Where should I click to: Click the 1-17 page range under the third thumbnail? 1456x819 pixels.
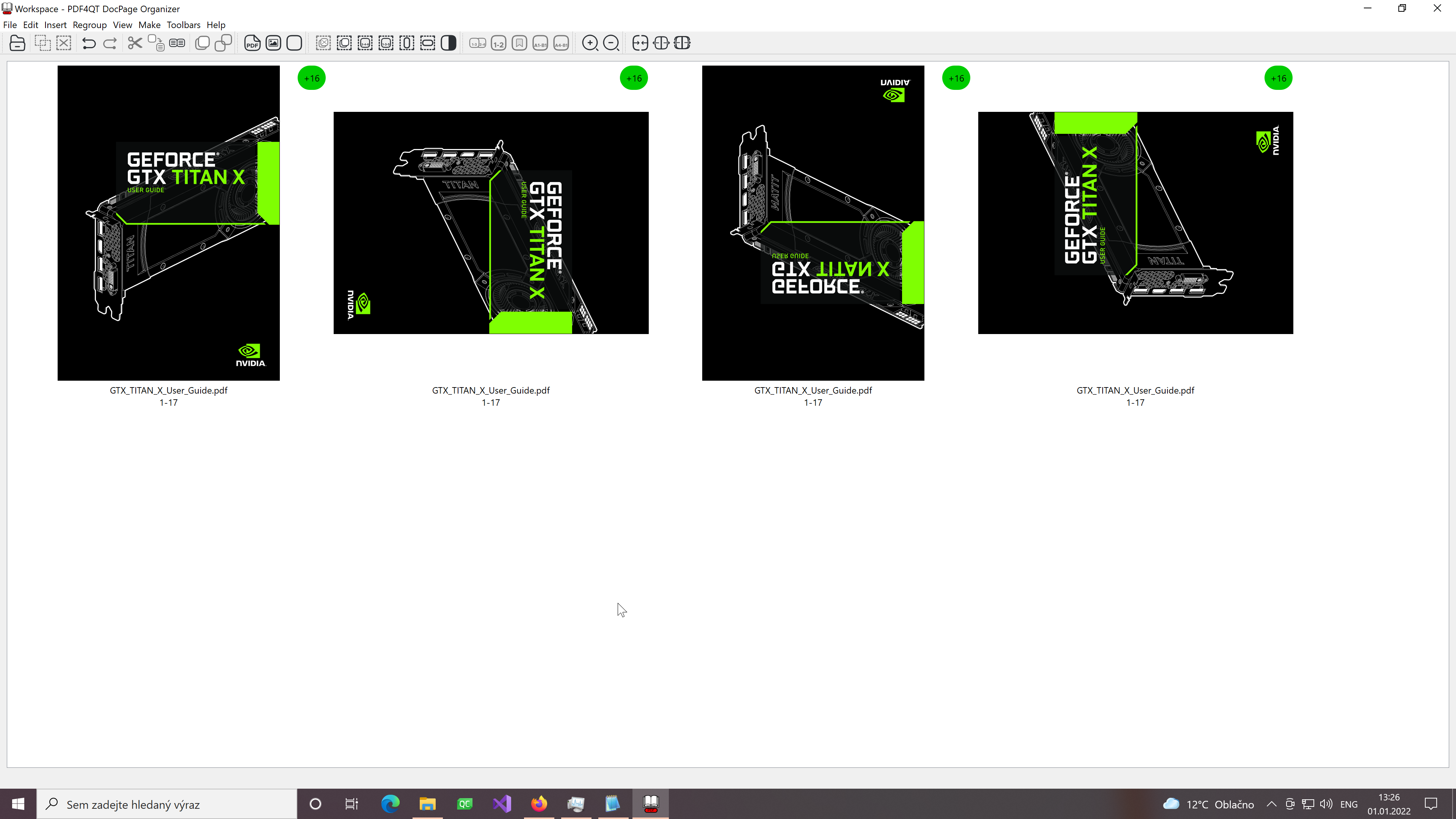pyautogui.click(x=813, y=402)
